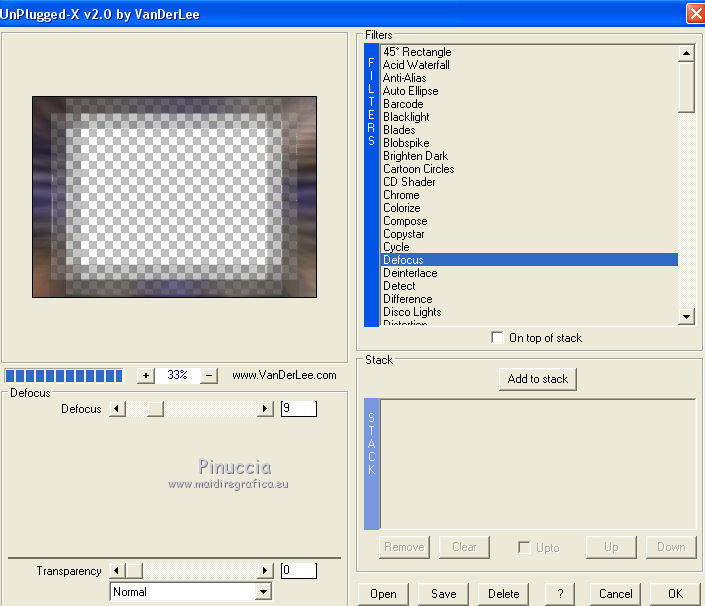Viewport: 705px width, 606px height.
Task: Click the filter list scrollbar thumb
Action: 686,87
